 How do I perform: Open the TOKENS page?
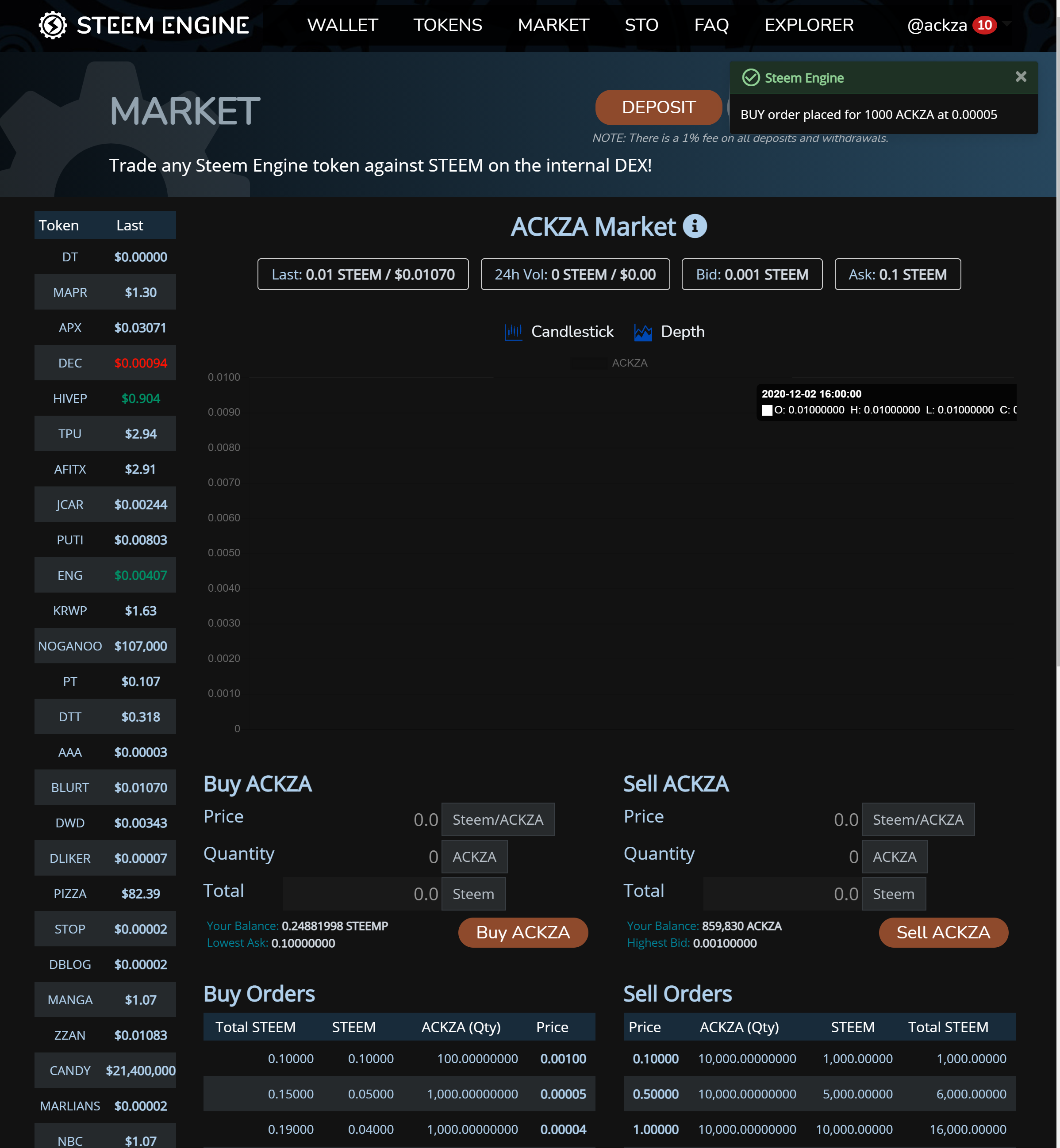click(x=448, y=25)
